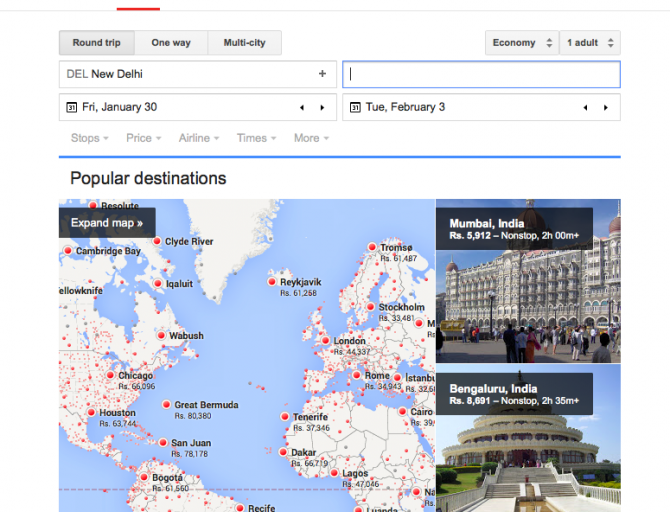The image size is (670, 512).
Task: Open Bengaluru, India destination card
Action: click(x=527, y=440)
